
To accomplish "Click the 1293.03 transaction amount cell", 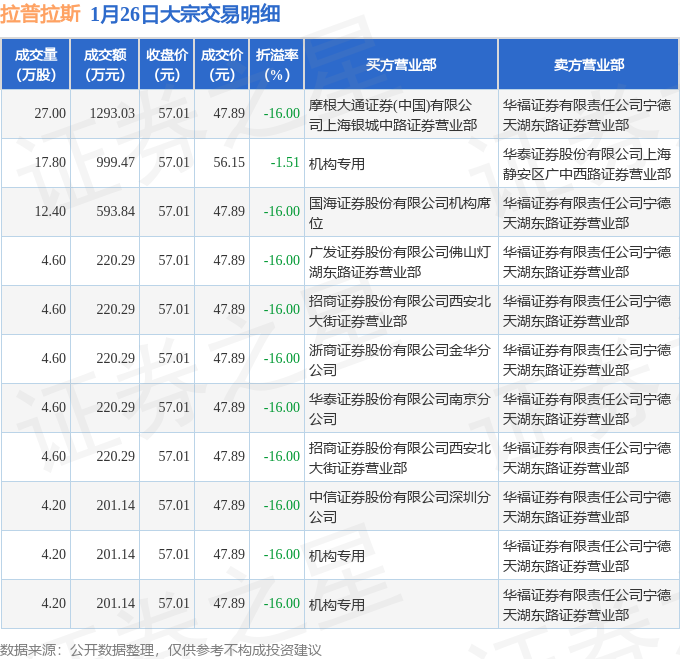I will [112, 114].
